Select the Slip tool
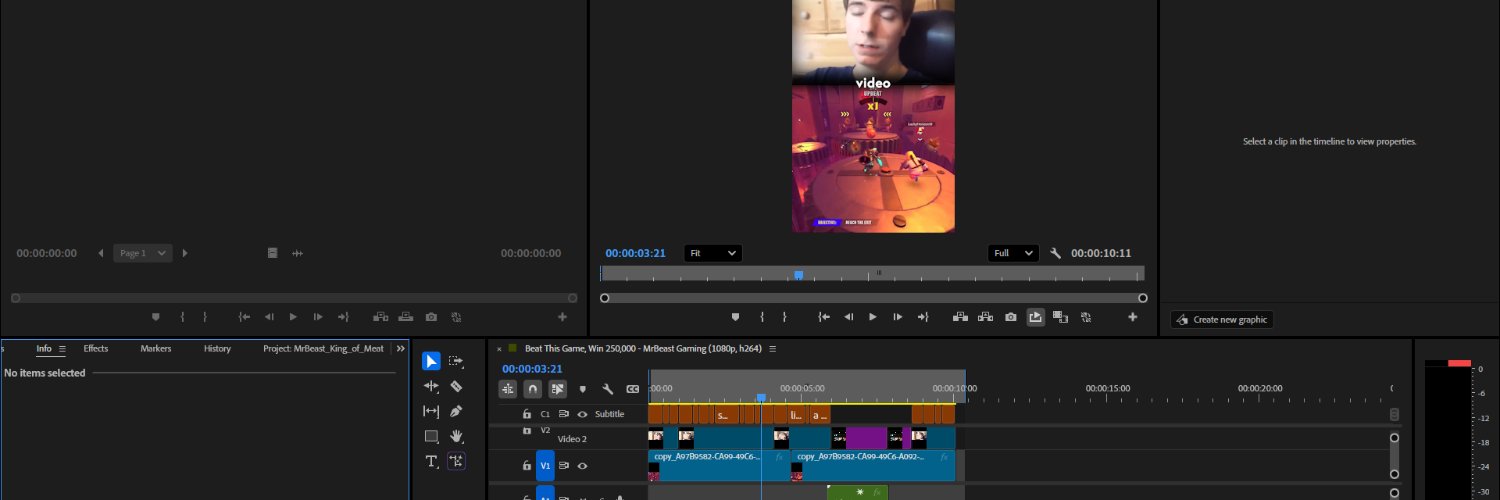This screenshot has height=500, width=1500. 431,411
